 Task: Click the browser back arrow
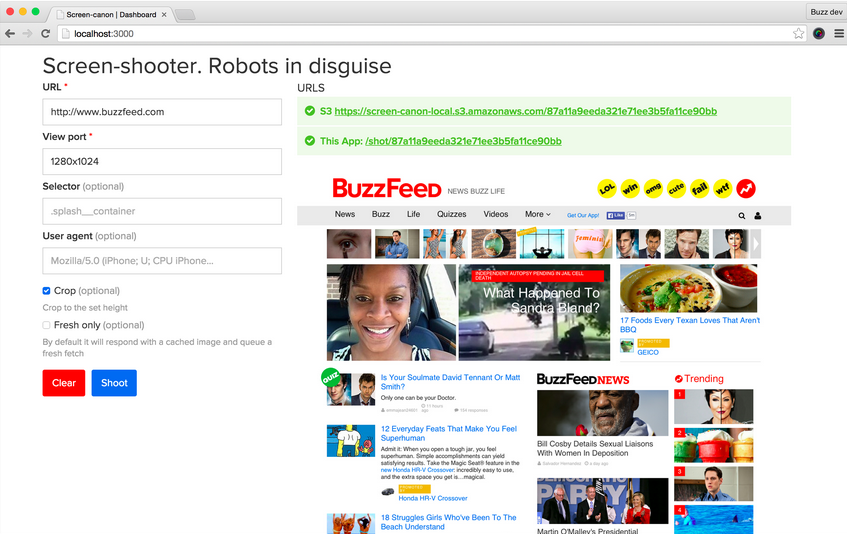point(10,33)
